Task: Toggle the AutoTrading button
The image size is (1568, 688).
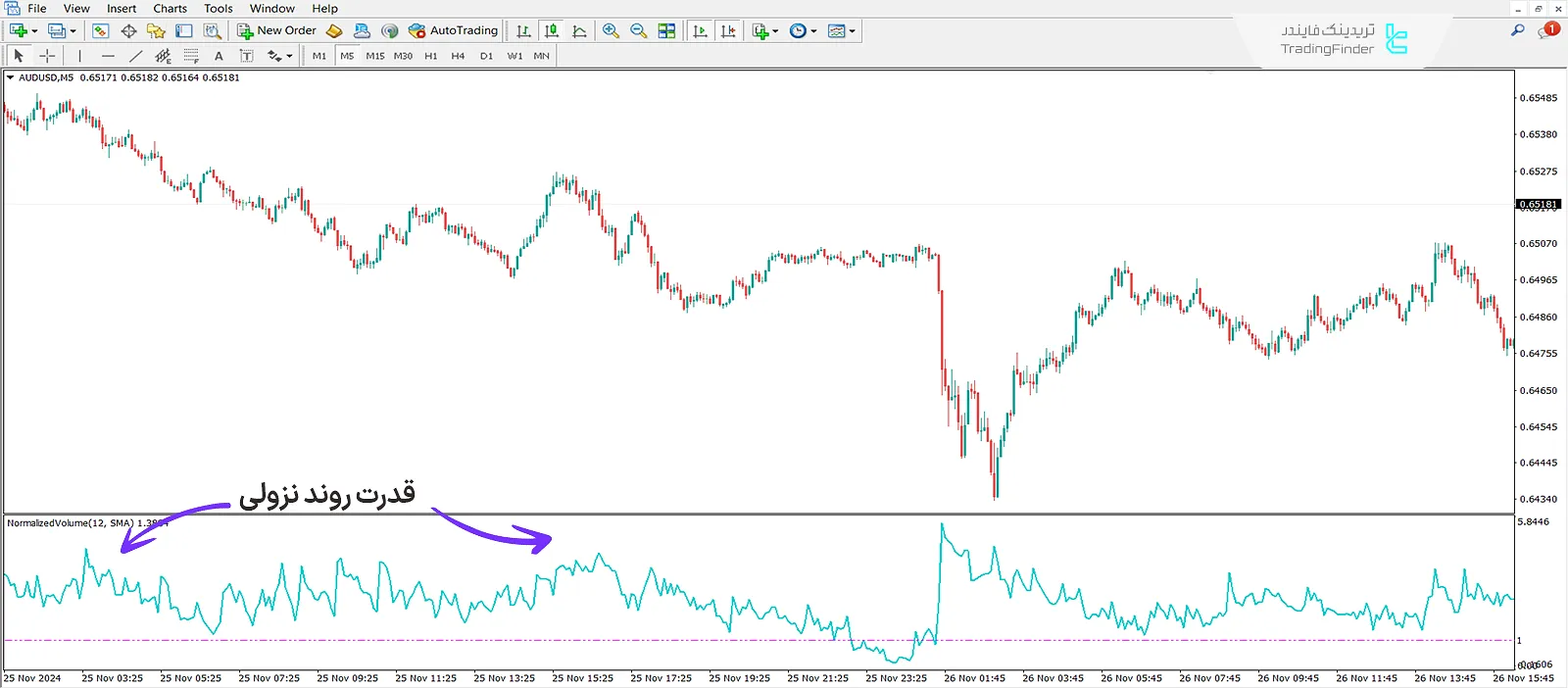Action: (453, 31)
